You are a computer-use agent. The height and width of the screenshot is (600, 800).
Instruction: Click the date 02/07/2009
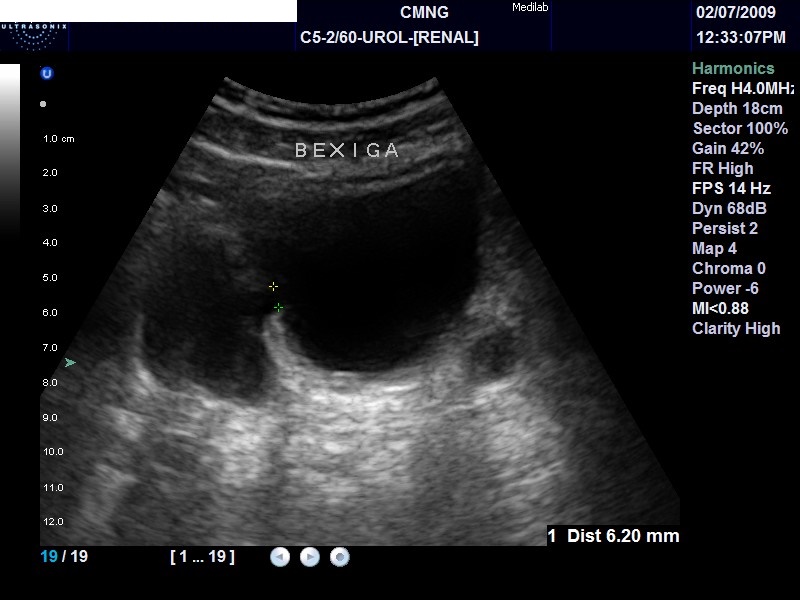pos(736,12)
